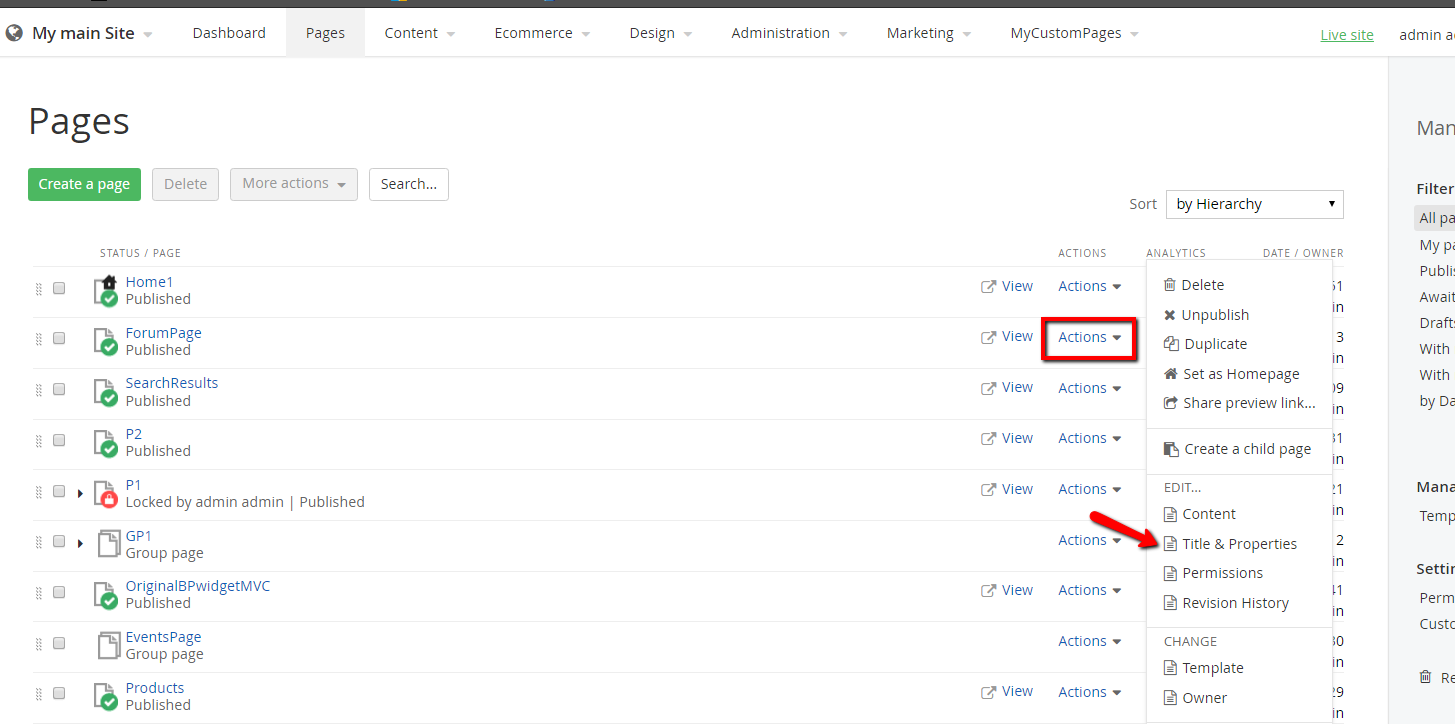Click the Home1 page status icon
Viewport: 1455px width, 724px height.
107,291
